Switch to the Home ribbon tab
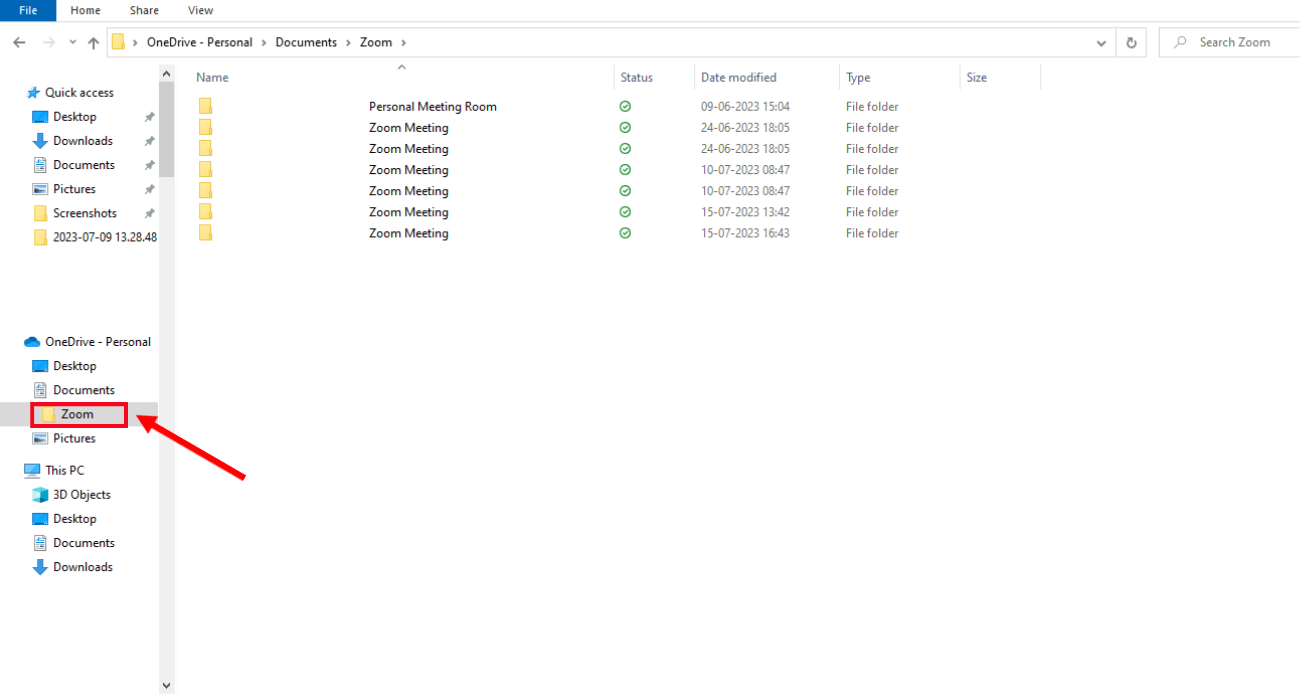The image size is (1300, 700). tap(85, 10)
